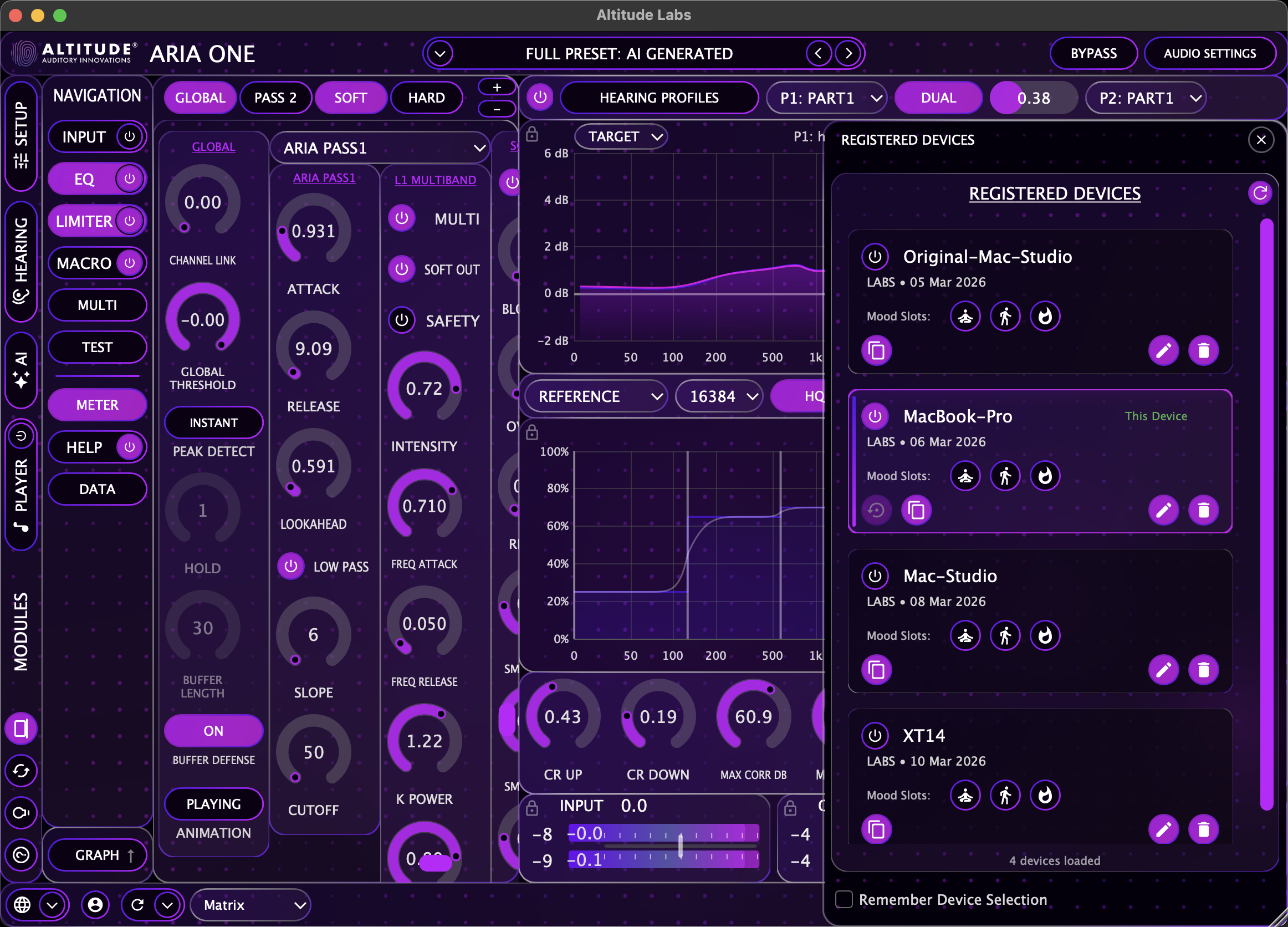Switch to the HARD tab
Viewport: 1288px width, 927px height.
(x=427, y=97)
